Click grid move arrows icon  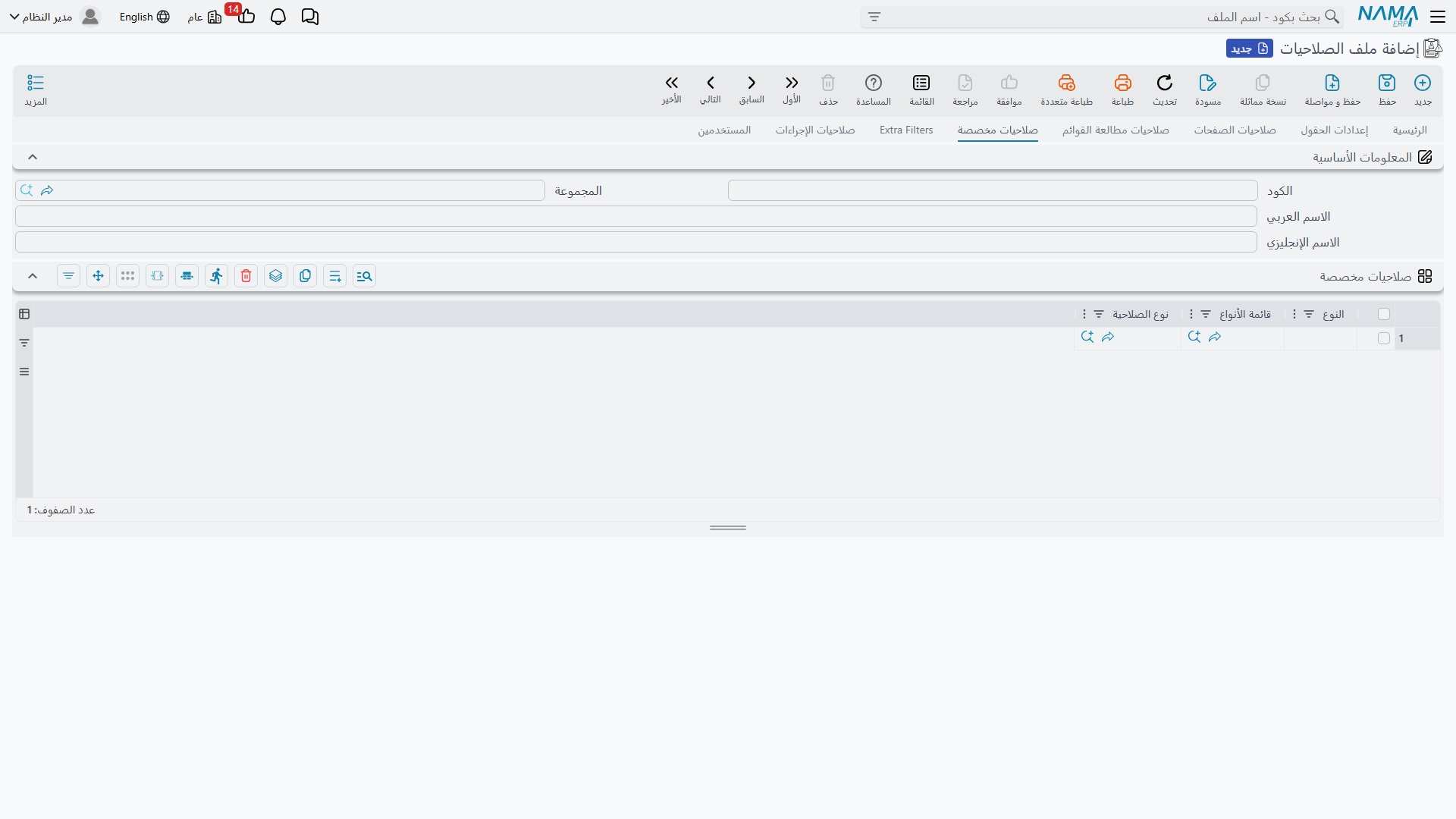point(99,276)
